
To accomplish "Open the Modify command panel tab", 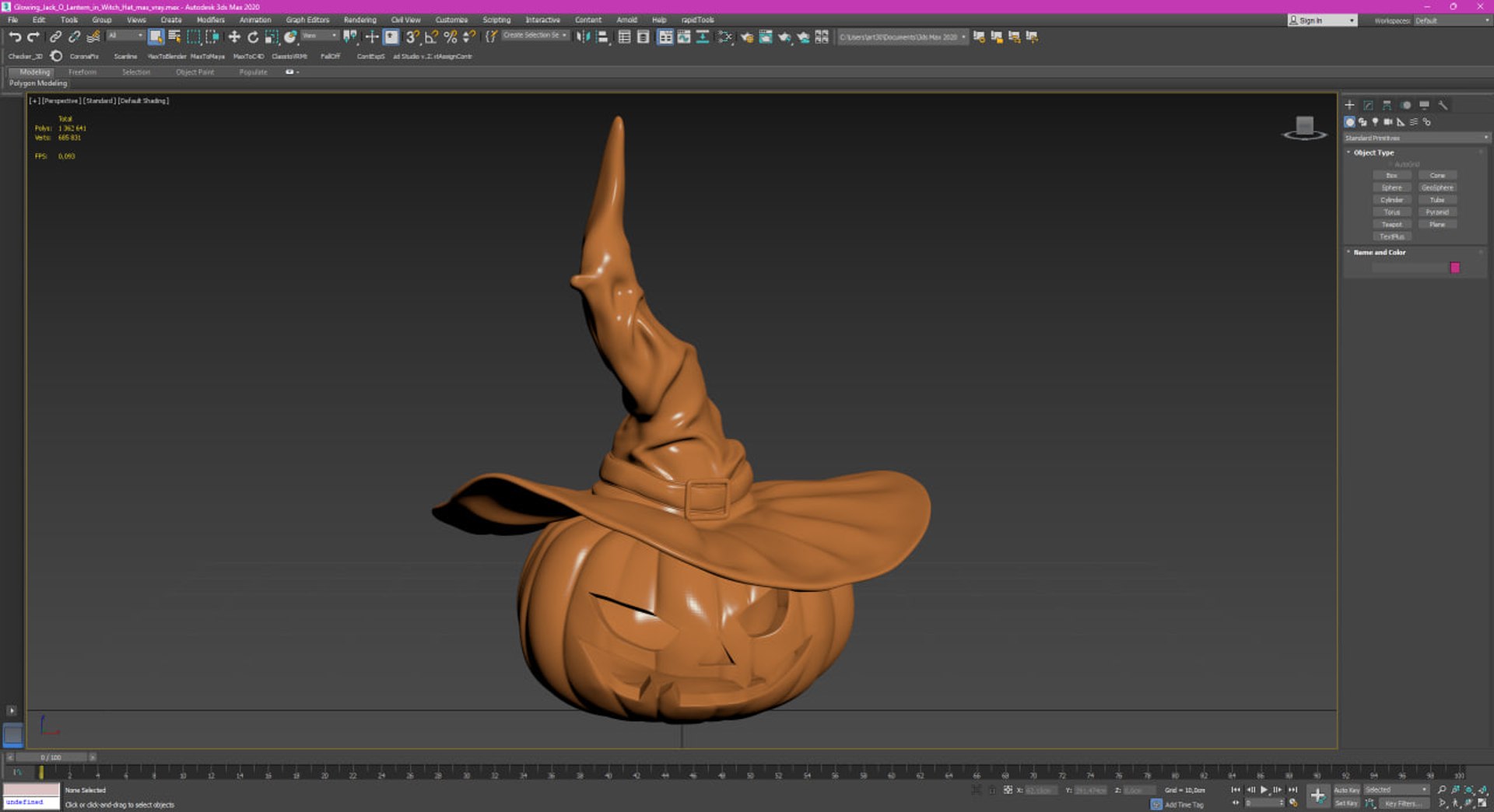I will [1368, 105].
